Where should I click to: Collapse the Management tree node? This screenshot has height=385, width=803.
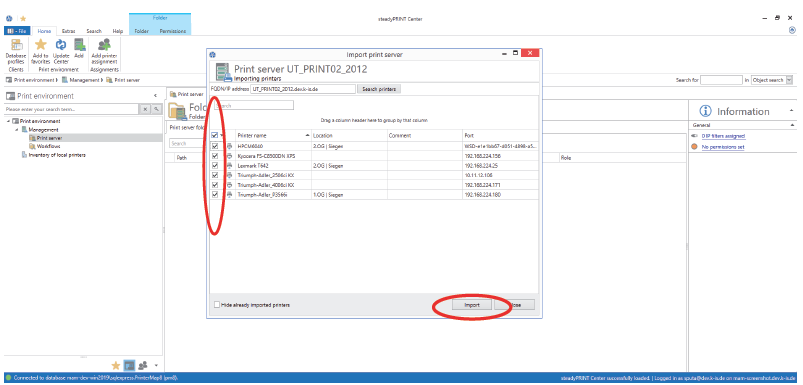coord(17,130)
